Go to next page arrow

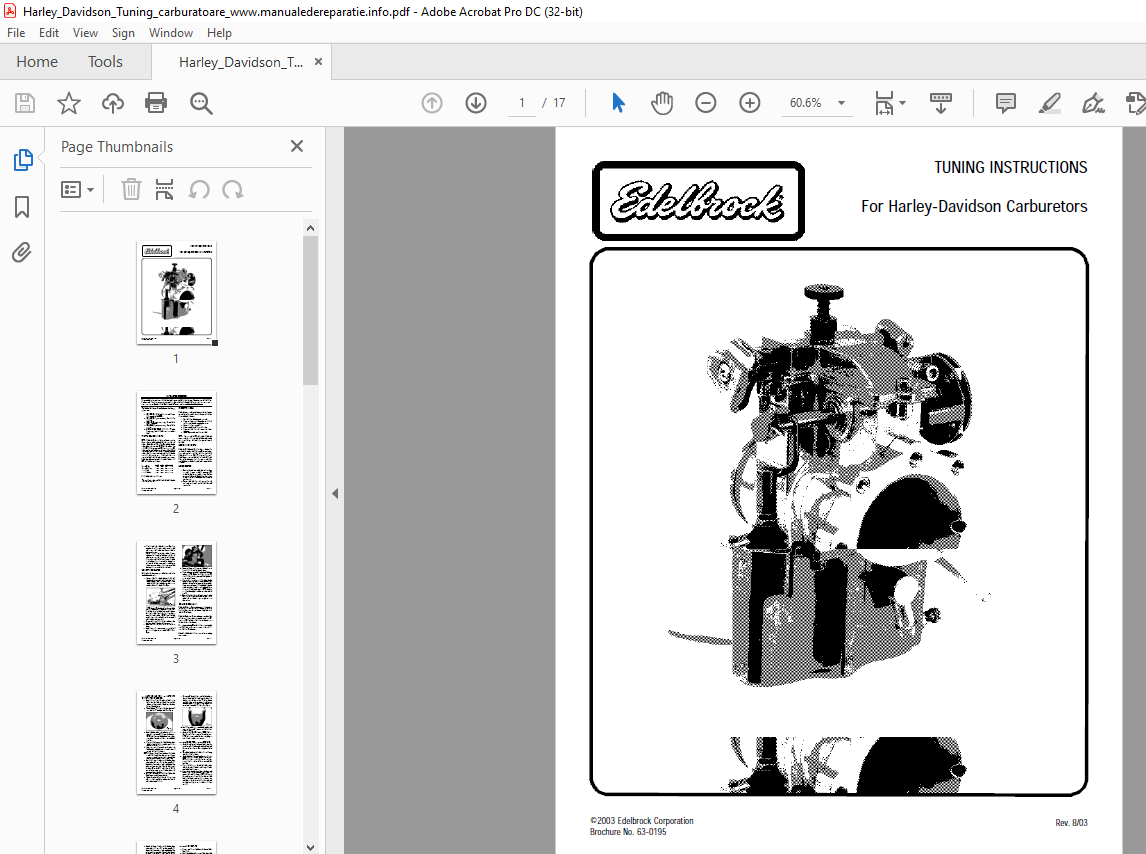476,103
